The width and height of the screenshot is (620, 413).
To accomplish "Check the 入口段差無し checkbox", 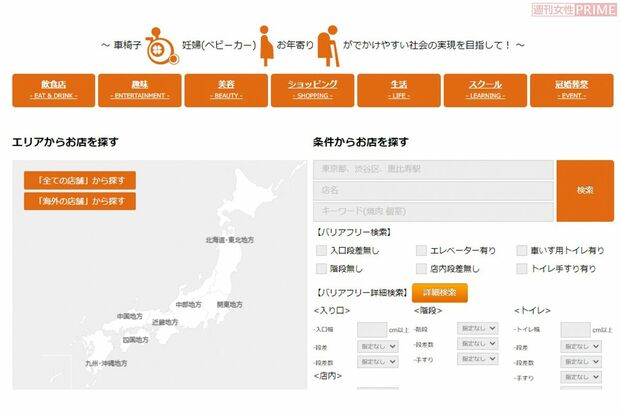I will point(321,250).
